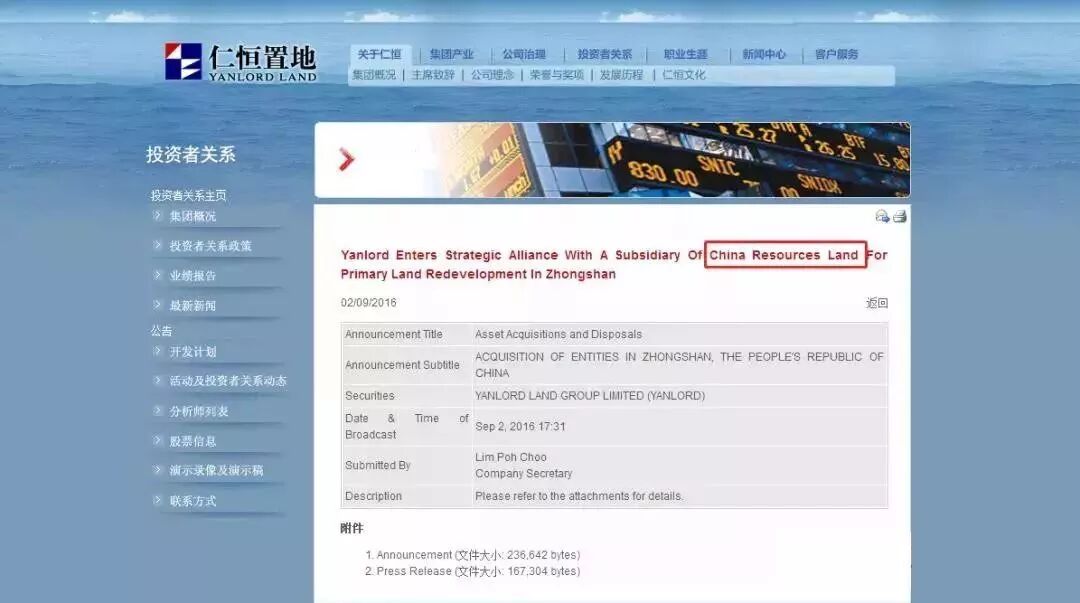Open 公告 in the sidebar

(162, 331)
